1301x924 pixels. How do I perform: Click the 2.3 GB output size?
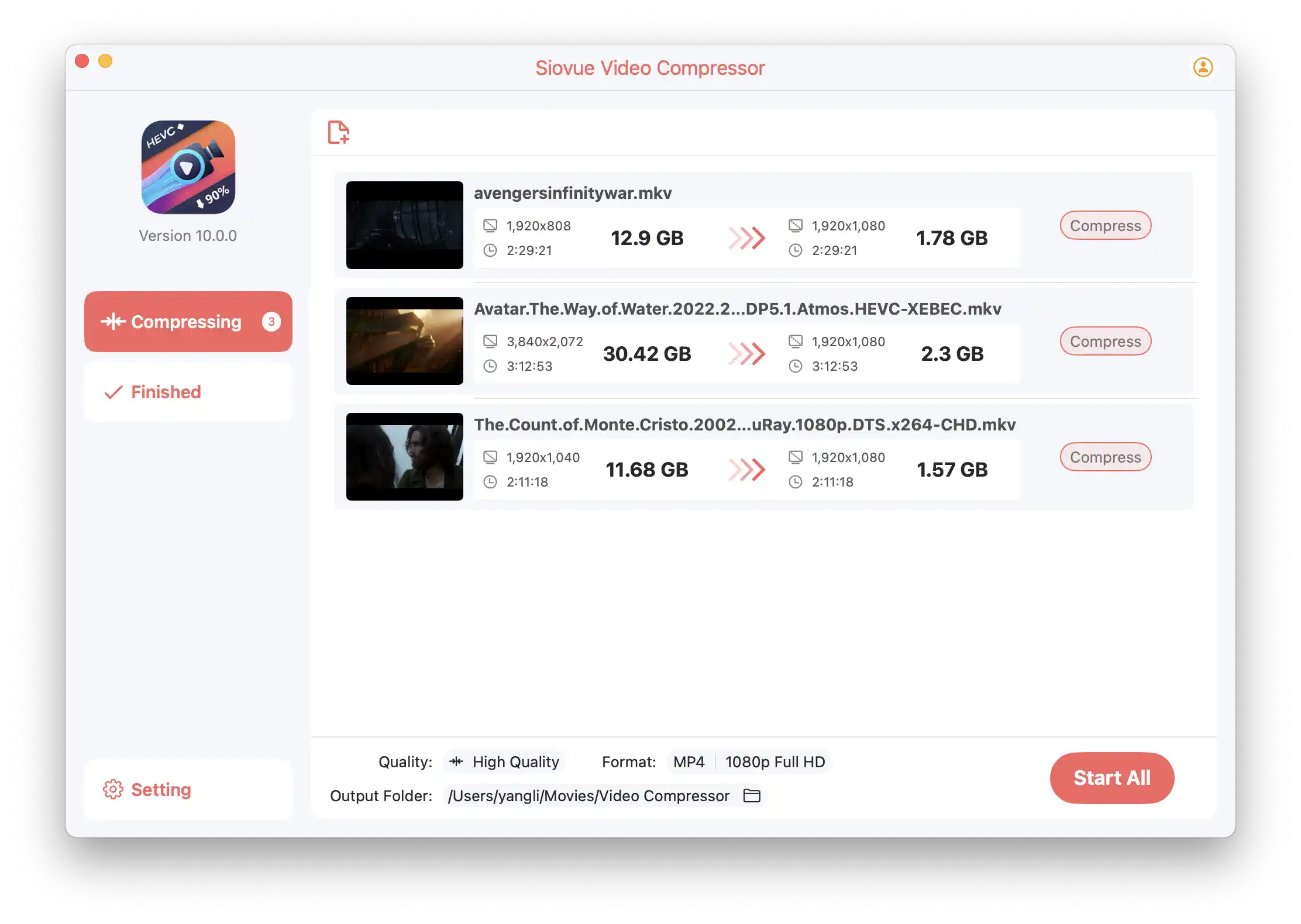point(952,354)
